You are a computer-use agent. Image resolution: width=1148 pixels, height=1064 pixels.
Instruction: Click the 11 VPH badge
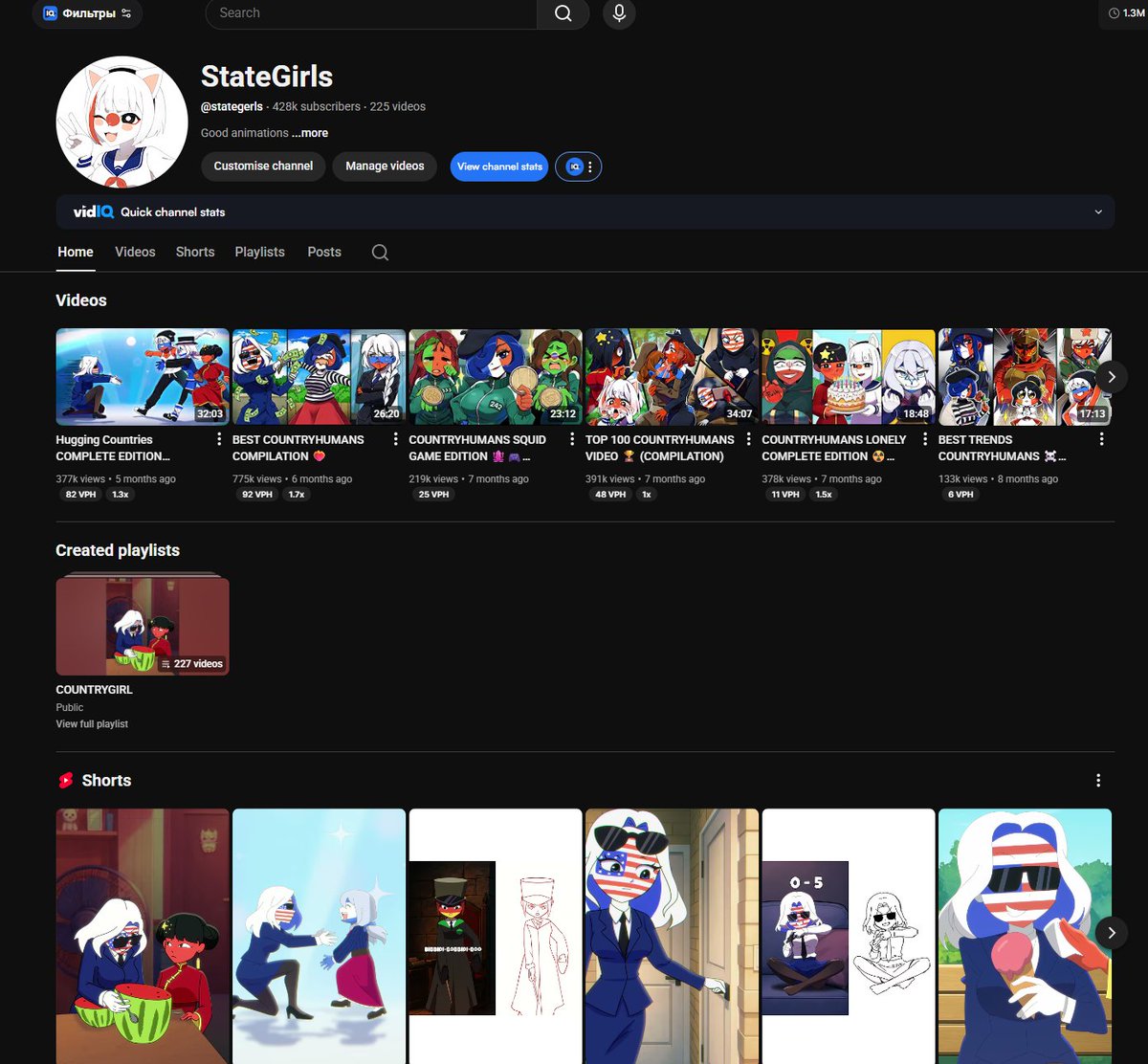[785, 495]
